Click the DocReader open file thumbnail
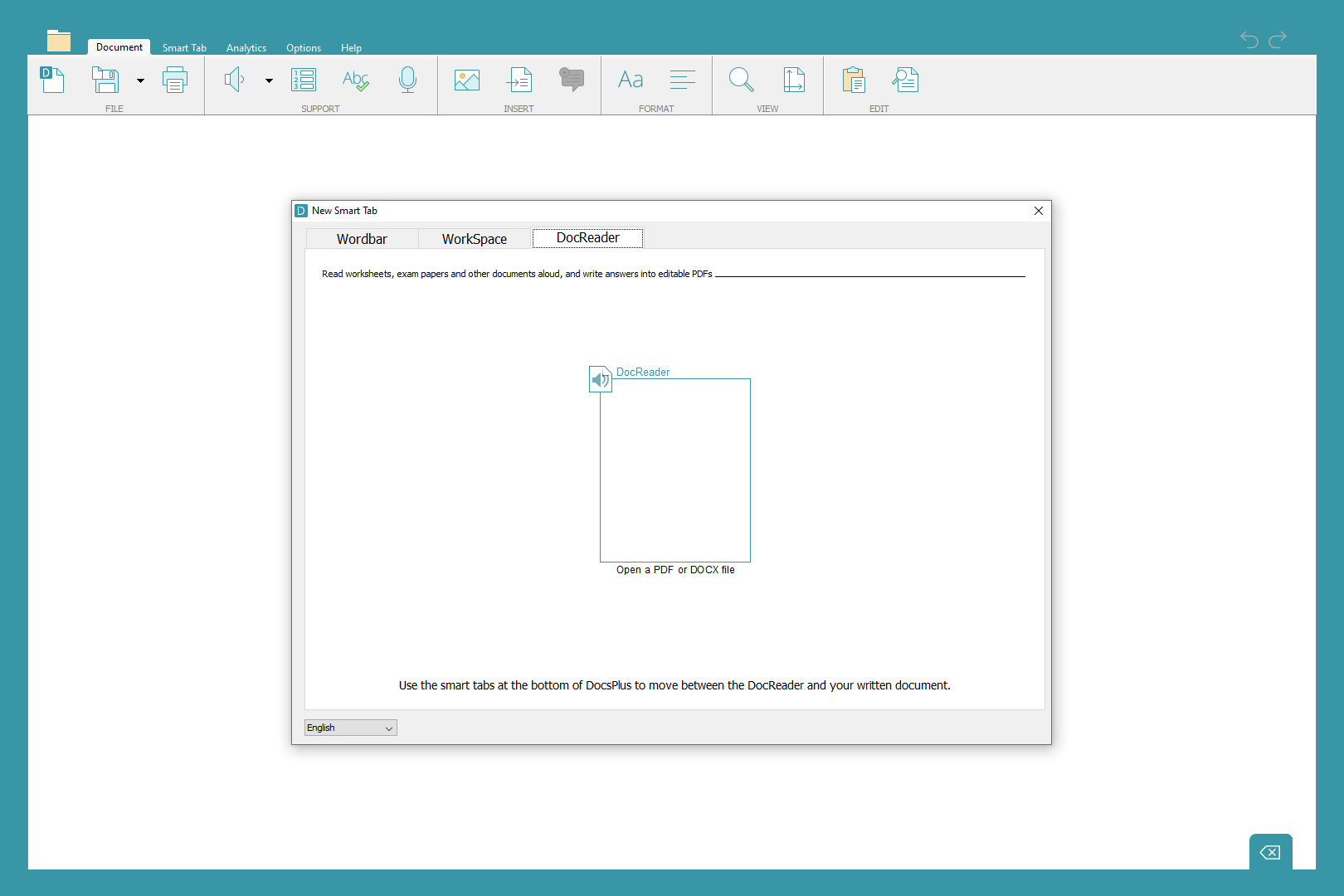Viewport: 1344px width, 896px height. pos(674,470)
